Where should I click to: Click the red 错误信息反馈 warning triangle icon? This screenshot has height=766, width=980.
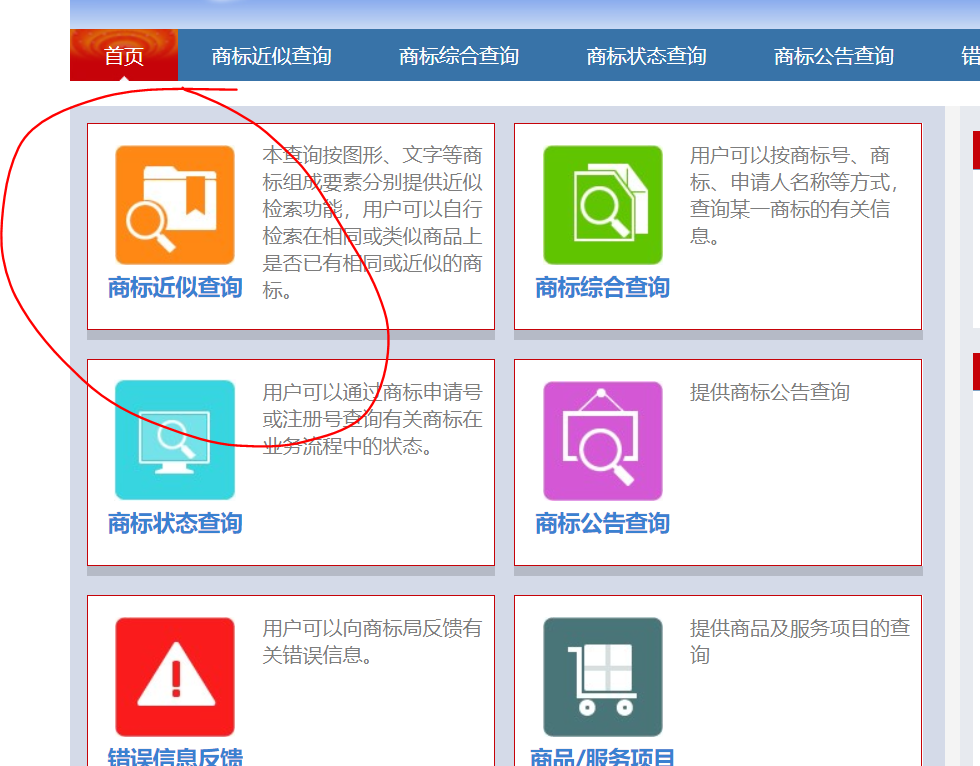pos(174,676)
